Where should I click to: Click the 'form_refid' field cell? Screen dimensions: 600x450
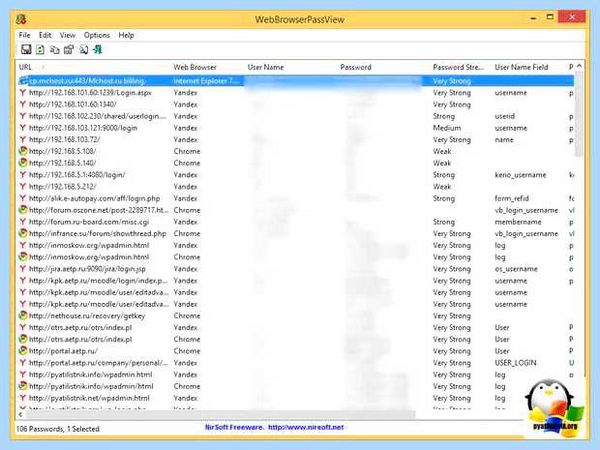511,198
